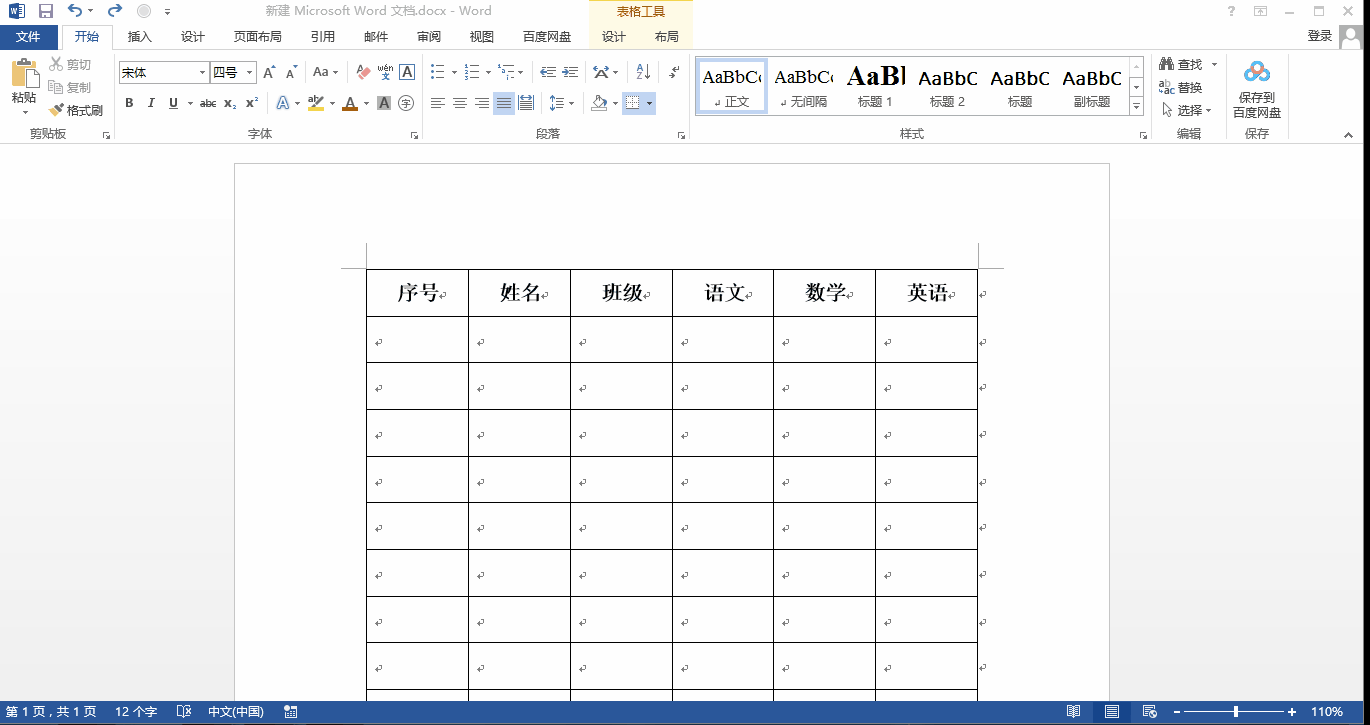Screen dimensions: 1370x725
Task: Clear all formatting with the eraser icon
Action: click(363, 72)
